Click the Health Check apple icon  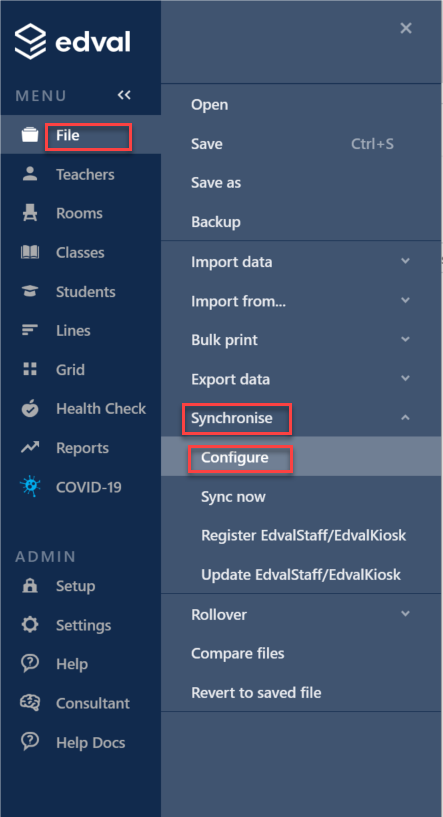(x=30, y=408)
